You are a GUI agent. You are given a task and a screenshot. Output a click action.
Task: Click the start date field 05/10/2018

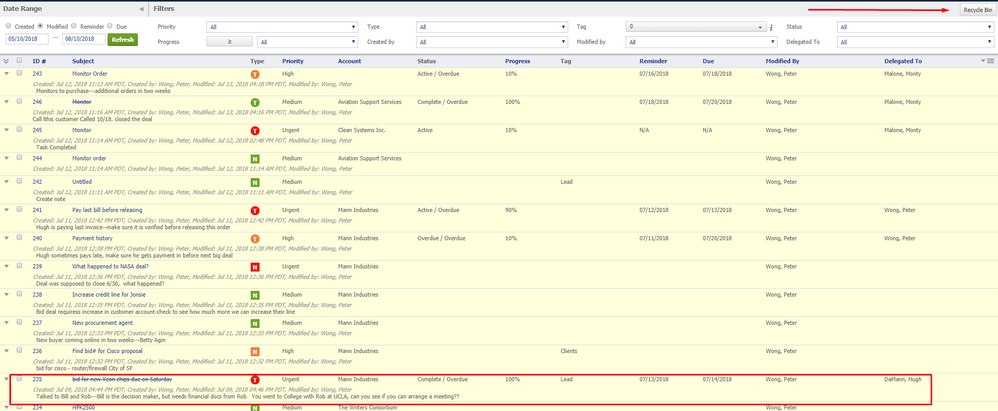tap(27, 39)
